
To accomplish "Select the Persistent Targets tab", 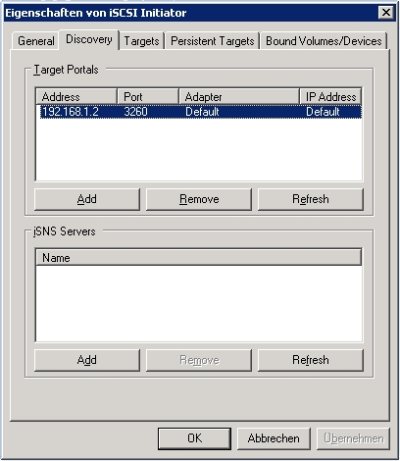I will coord(212,41).
